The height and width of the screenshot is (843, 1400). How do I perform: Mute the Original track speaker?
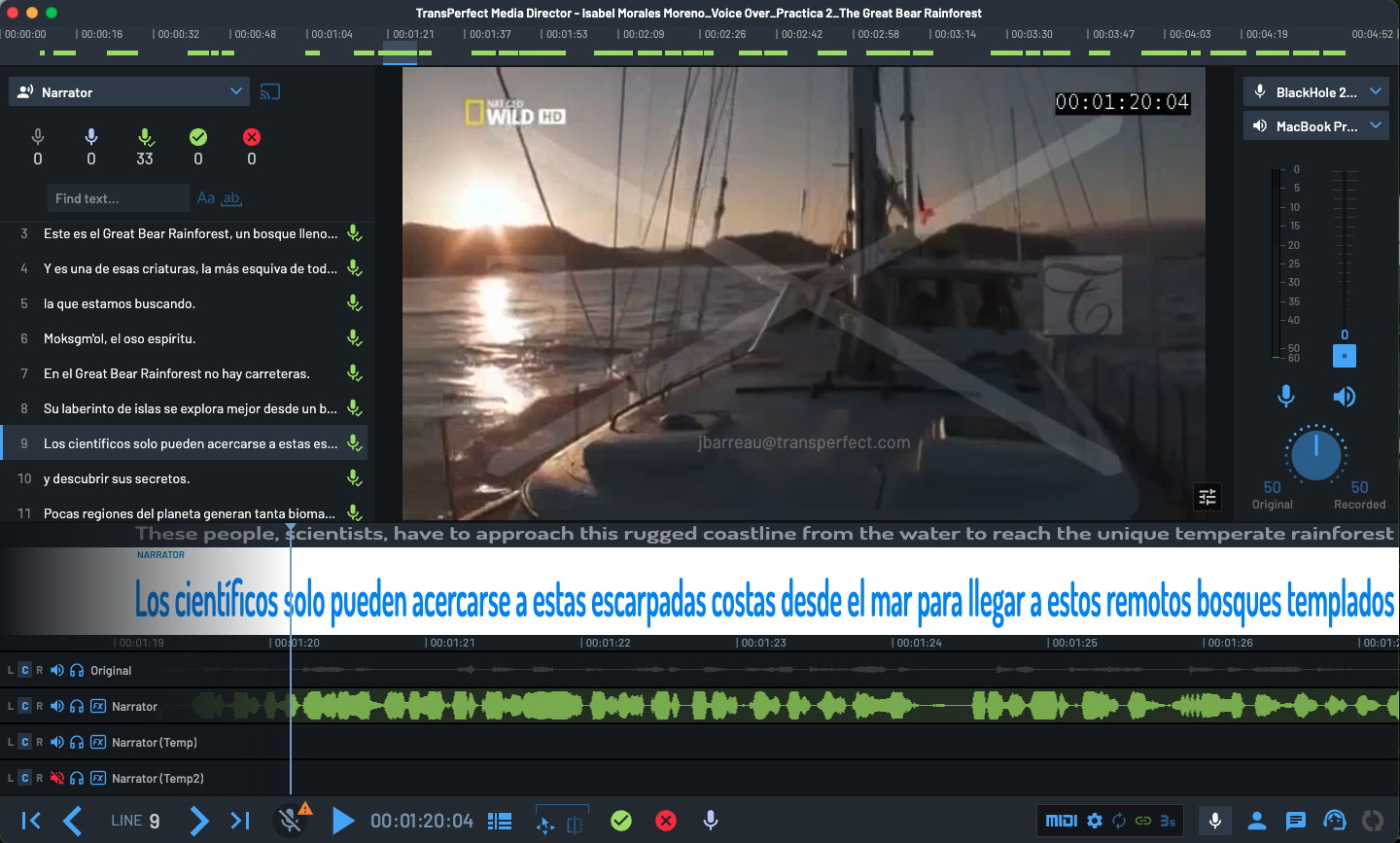click(57, 670)
